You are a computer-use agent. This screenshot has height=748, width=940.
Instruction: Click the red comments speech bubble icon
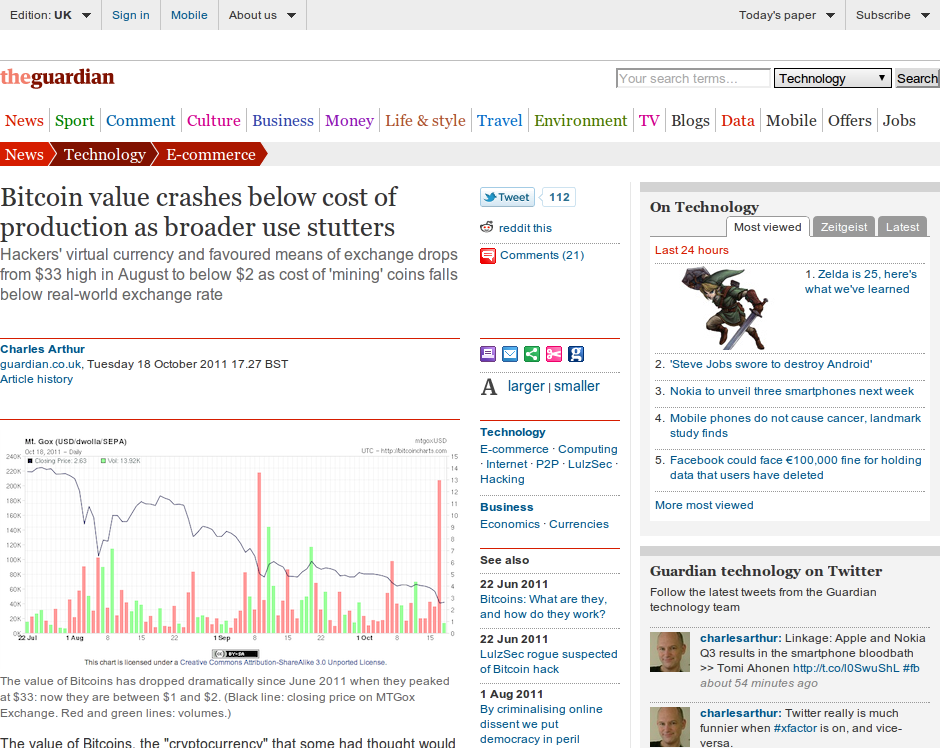488,256
